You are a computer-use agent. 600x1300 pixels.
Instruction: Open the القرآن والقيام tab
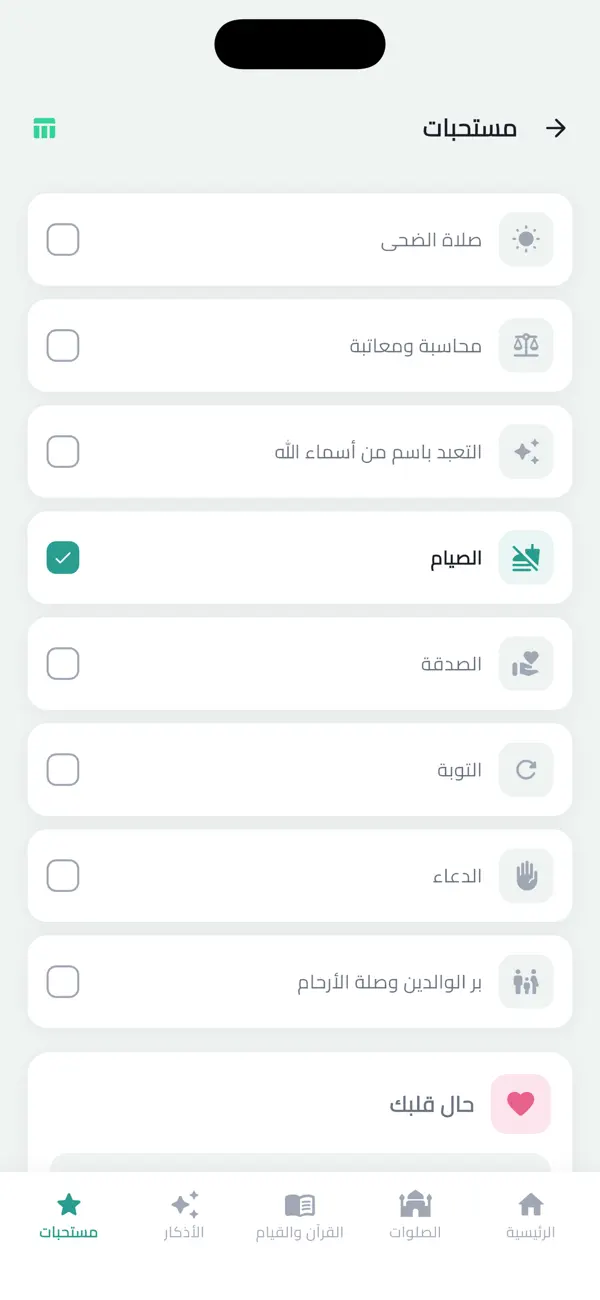[299, 1212]
